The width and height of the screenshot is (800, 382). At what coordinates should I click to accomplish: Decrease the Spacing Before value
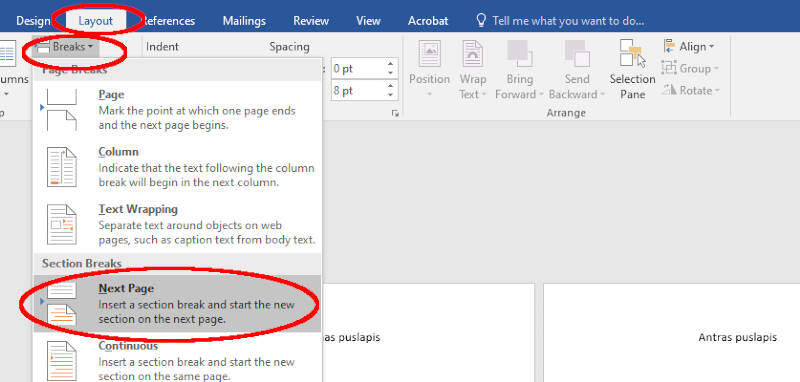[x=391, y=74]
